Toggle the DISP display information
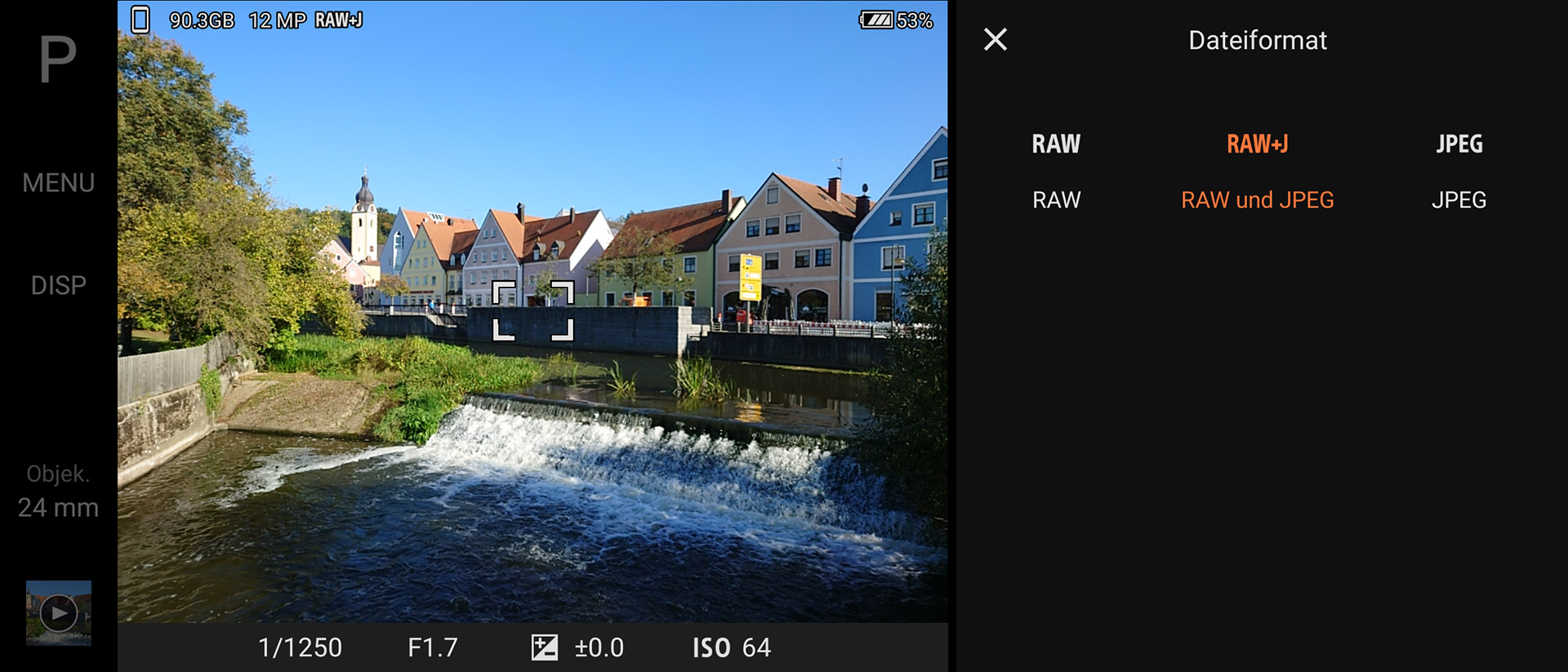 click(x=58, y=285)
